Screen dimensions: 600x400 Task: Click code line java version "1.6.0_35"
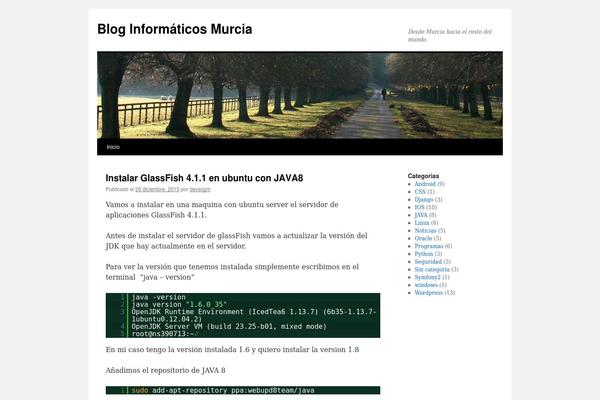pyautogui.click(x=179, y=305)
